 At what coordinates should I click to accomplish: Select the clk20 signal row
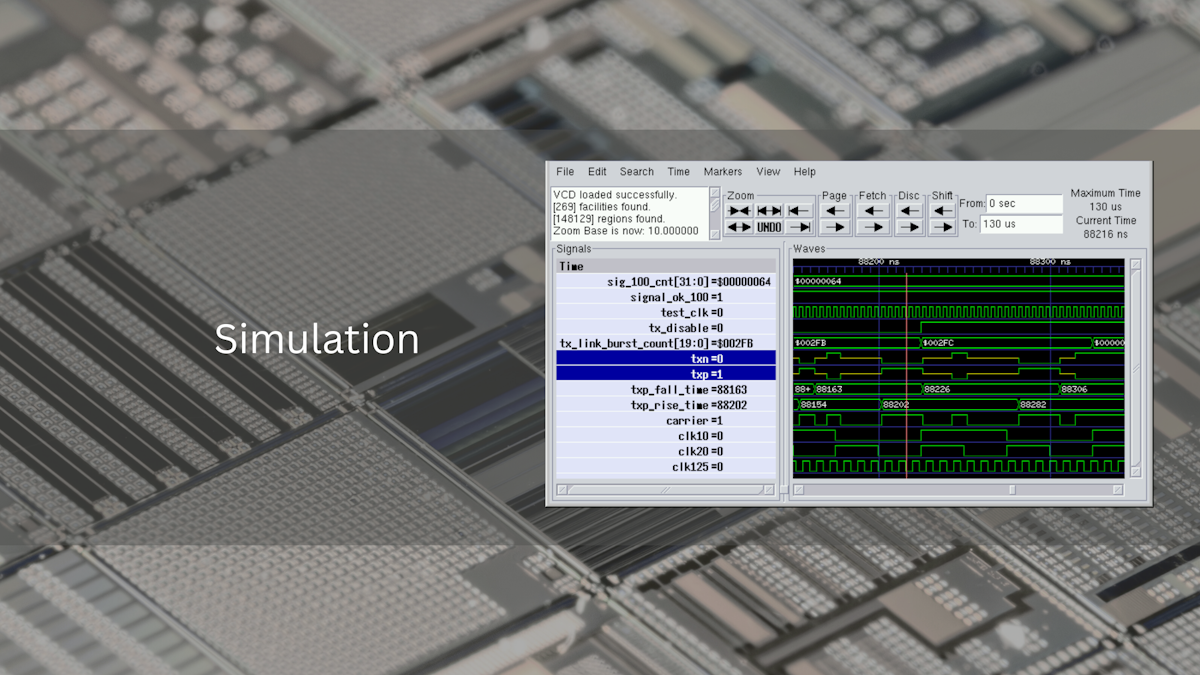[666, 451]
